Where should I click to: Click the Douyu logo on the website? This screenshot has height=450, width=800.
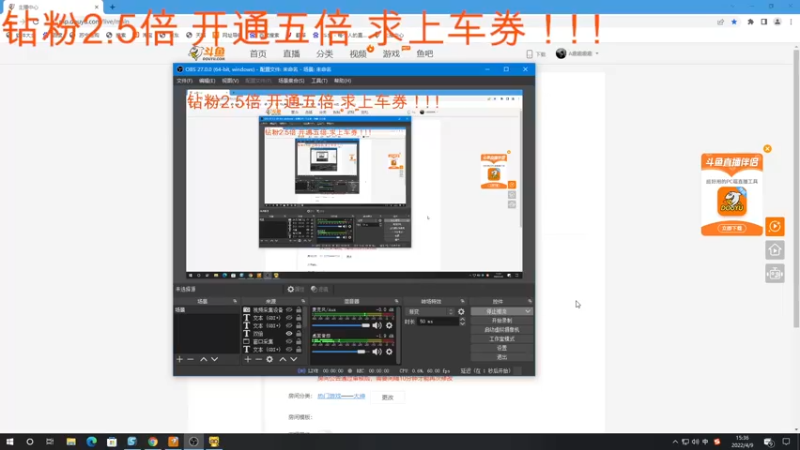pos(207,53)
